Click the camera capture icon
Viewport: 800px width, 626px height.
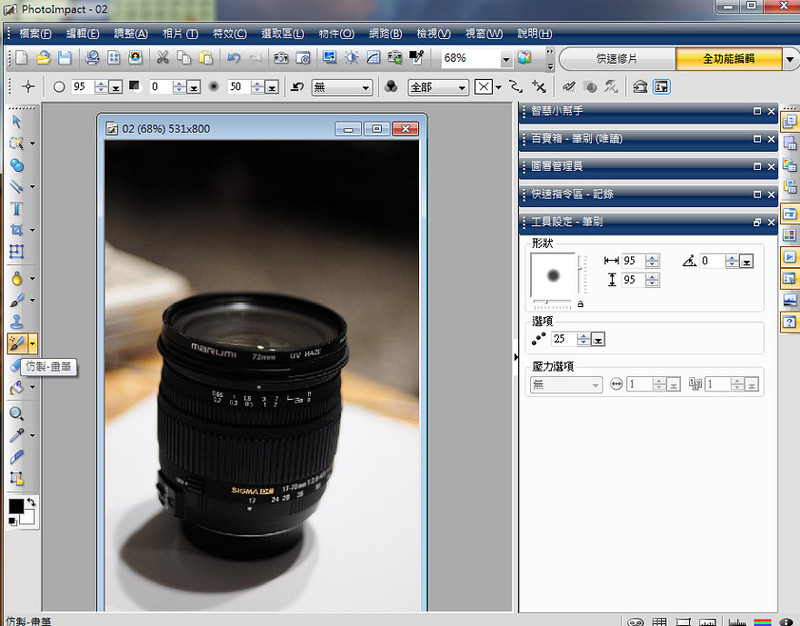(x=281, y=58)
